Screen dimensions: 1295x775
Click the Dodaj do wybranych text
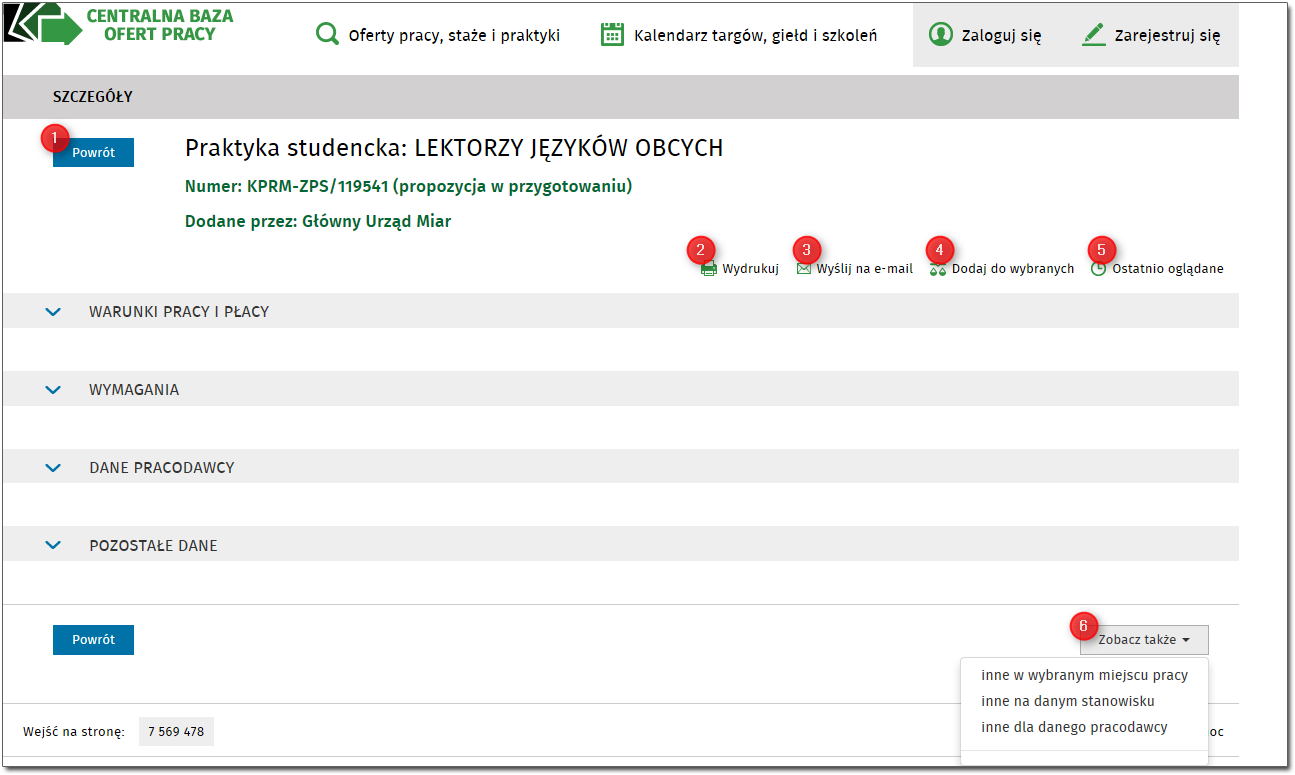pos(1013,269)
